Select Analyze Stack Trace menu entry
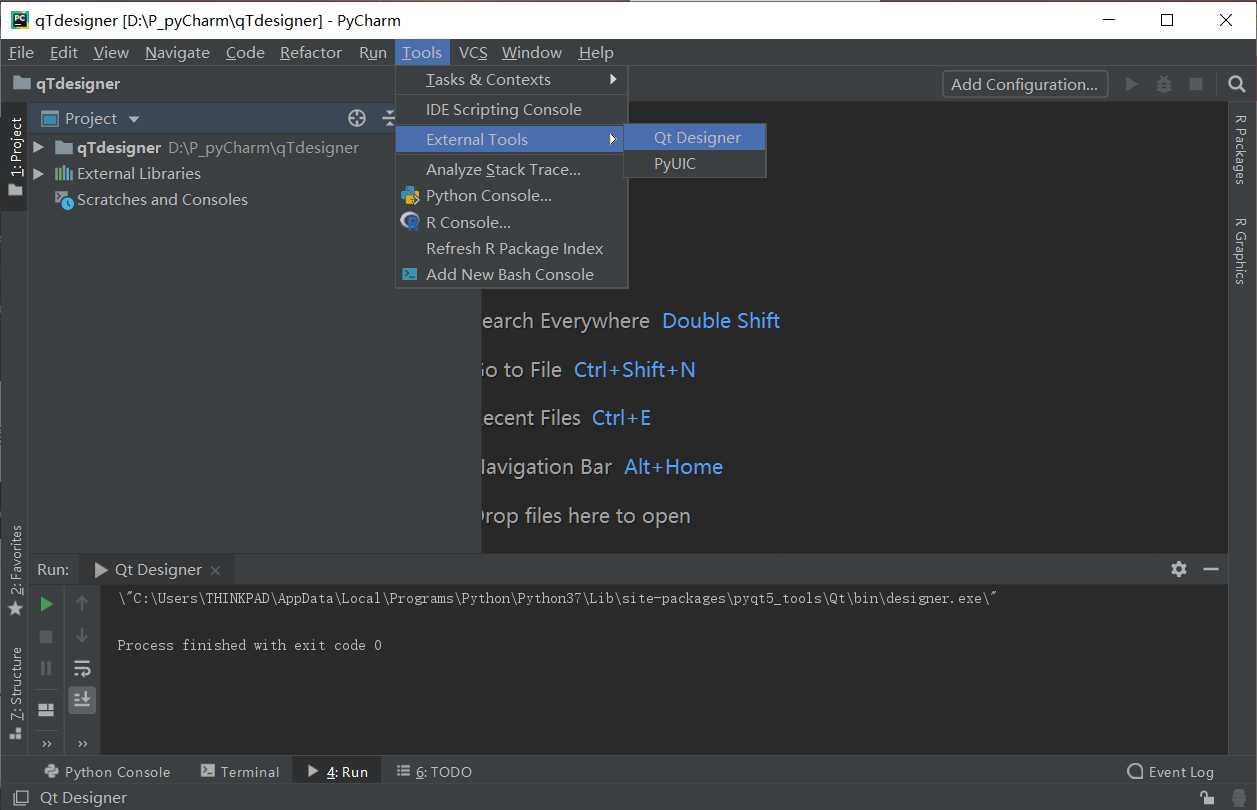 point(512,170)
